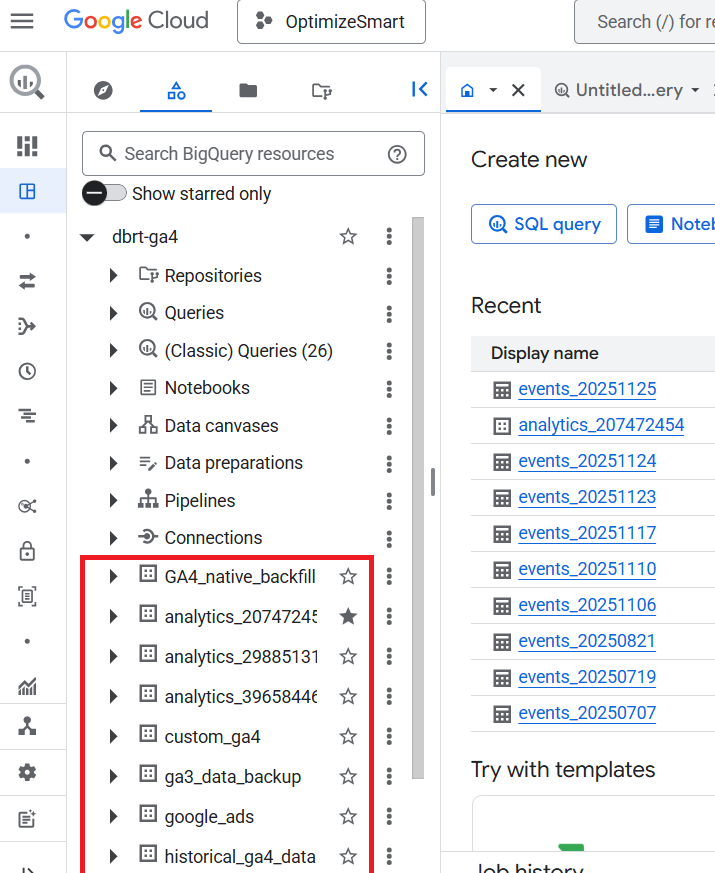Switch to the home tab

[x=467, y=90]
